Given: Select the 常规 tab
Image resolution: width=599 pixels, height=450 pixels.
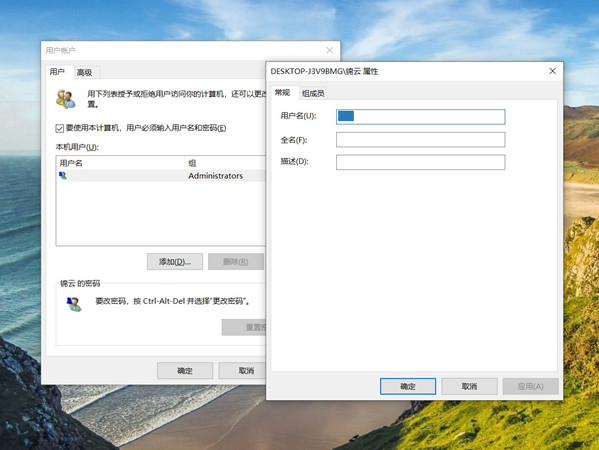Looking at the screenshot, I should pyautogui.click(x=282, y=92).
